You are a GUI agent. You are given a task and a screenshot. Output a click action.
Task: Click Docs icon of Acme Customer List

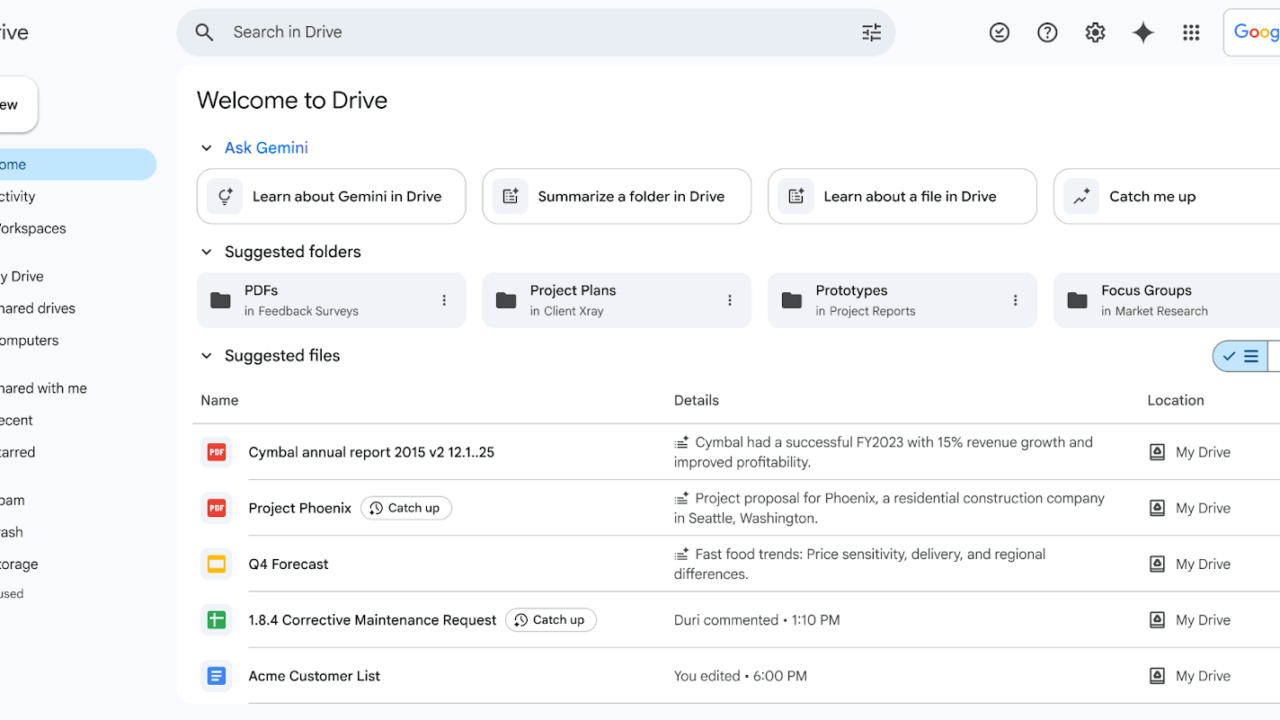216,676
